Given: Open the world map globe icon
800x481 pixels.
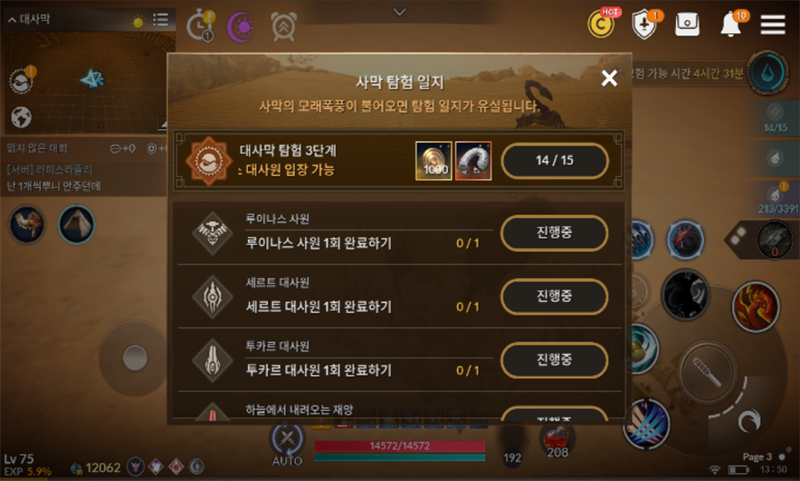Looking at the screenshot, I should coord(21,117).
